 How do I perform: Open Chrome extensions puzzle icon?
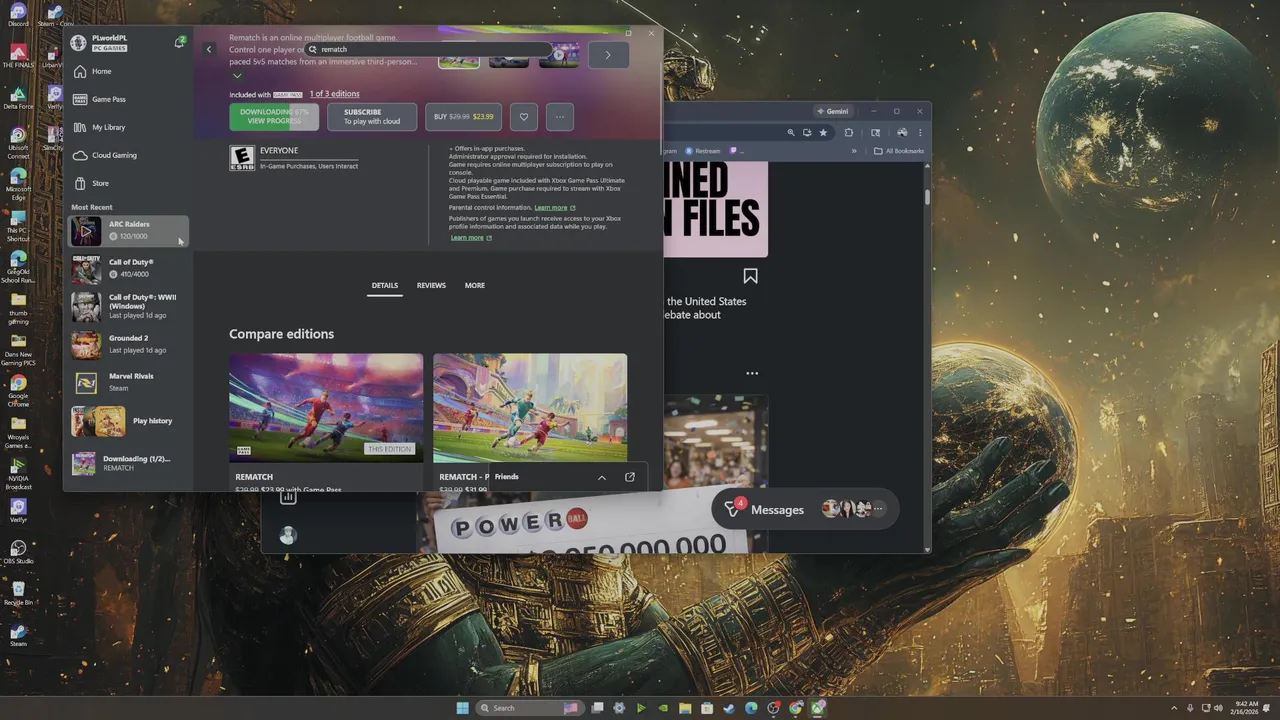[x=849, y=132]
